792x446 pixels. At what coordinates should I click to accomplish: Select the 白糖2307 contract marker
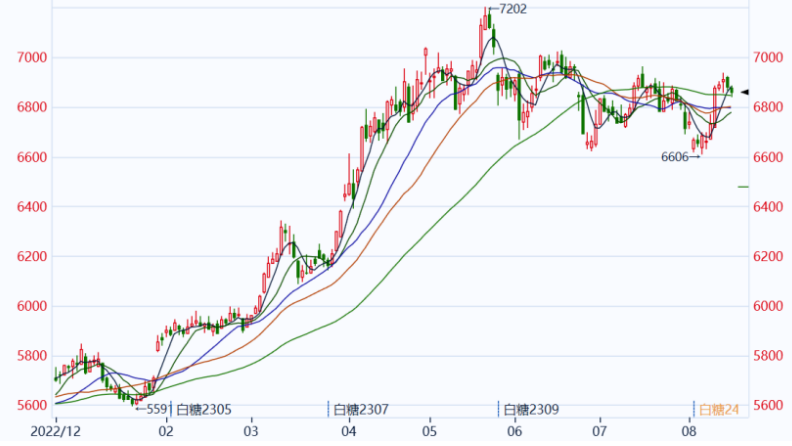pos(361,409)
